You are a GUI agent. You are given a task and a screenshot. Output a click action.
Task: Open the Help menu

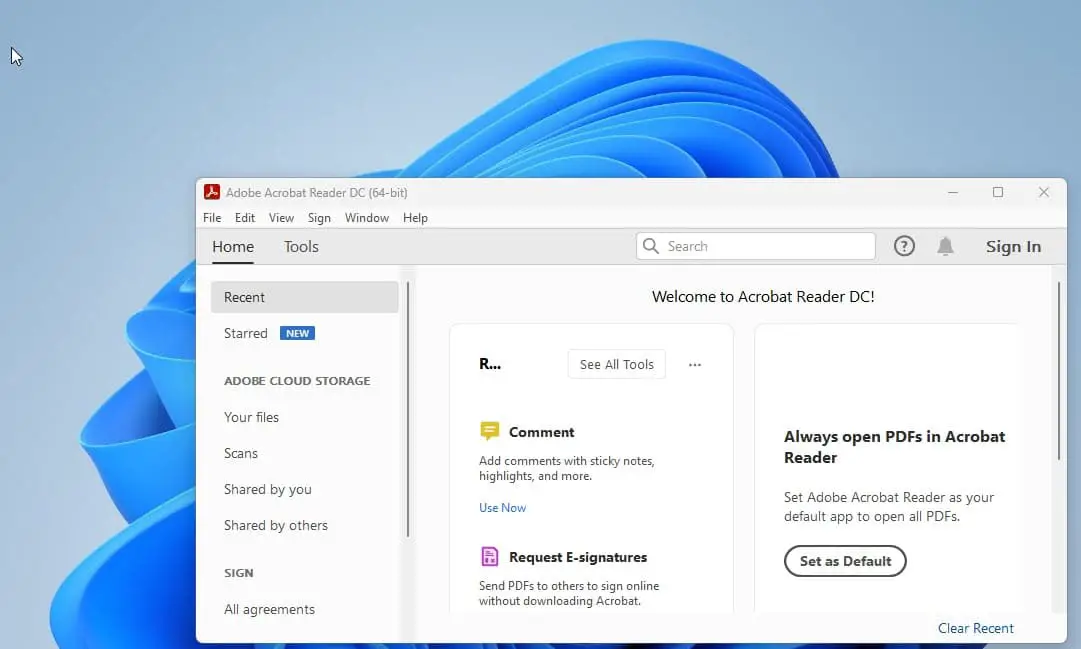[x=415, y=218]
